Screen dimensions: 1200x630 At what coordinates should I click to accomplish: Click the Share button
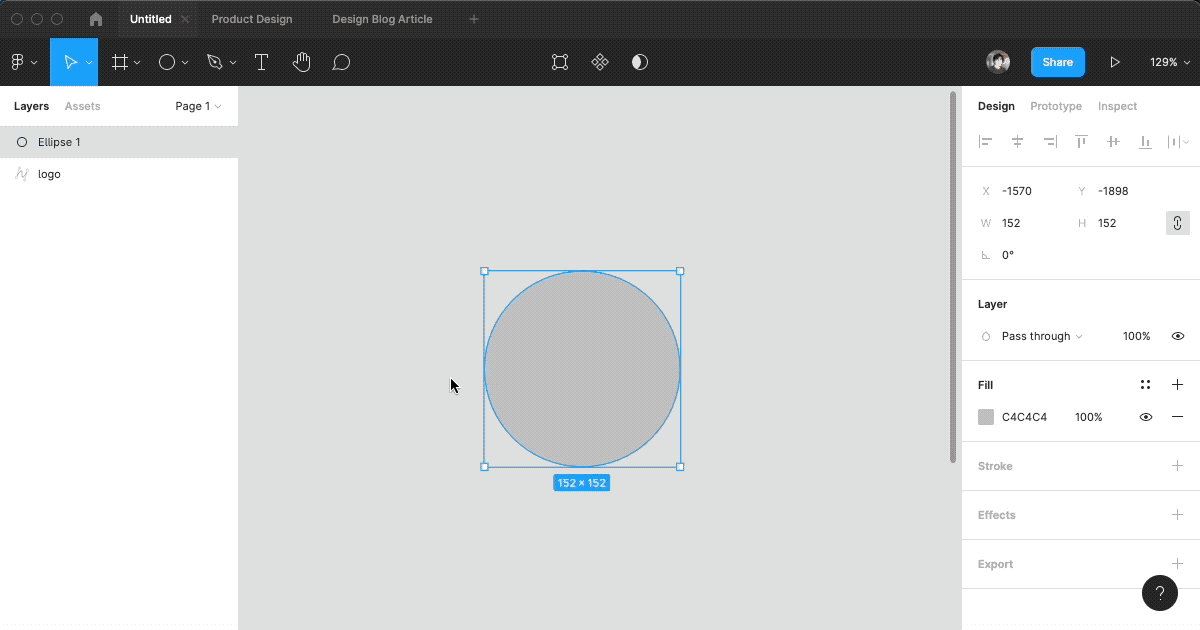tap(1057, 62)
